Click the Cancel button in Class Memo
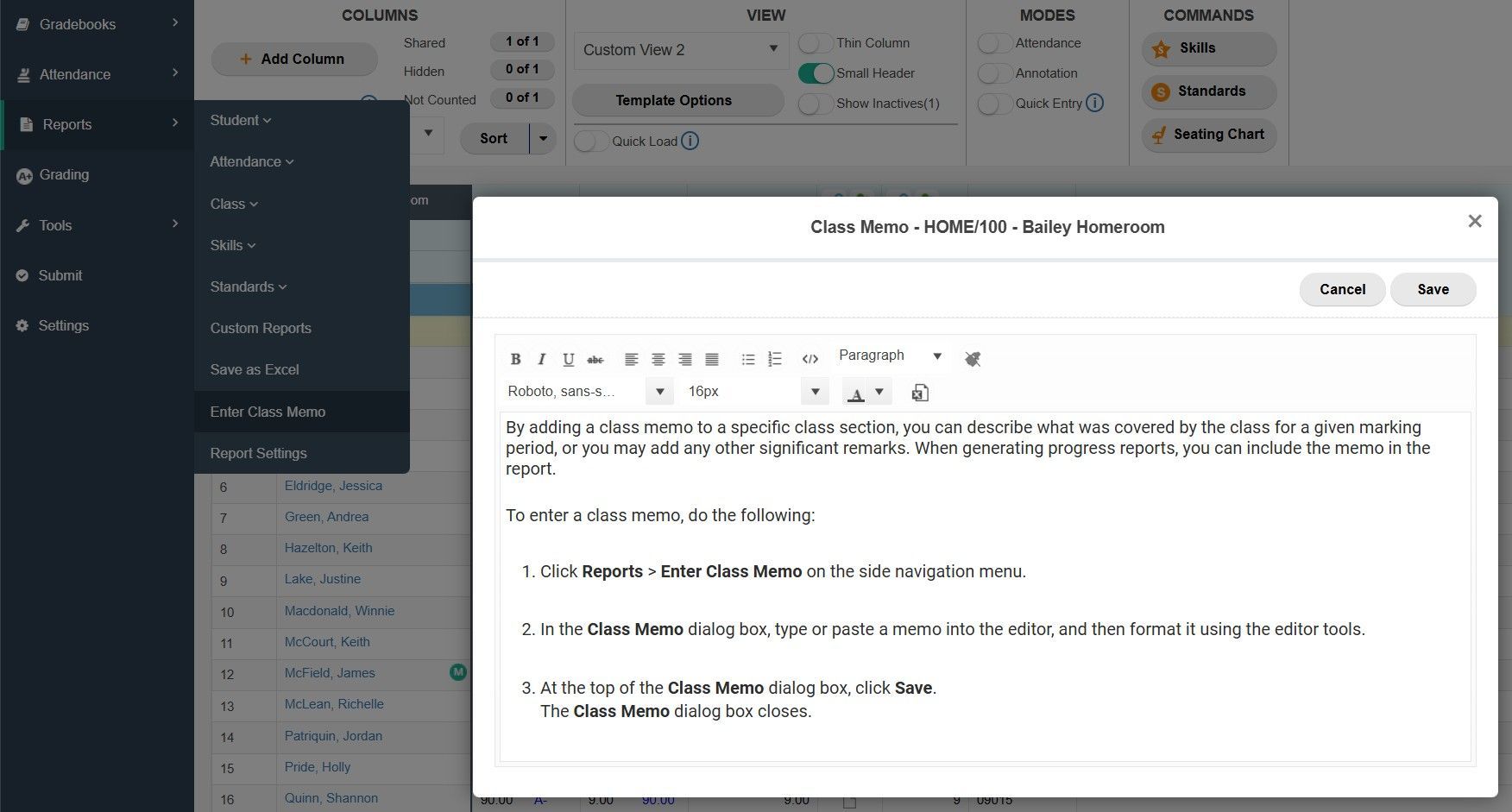 coord(1342,289)
